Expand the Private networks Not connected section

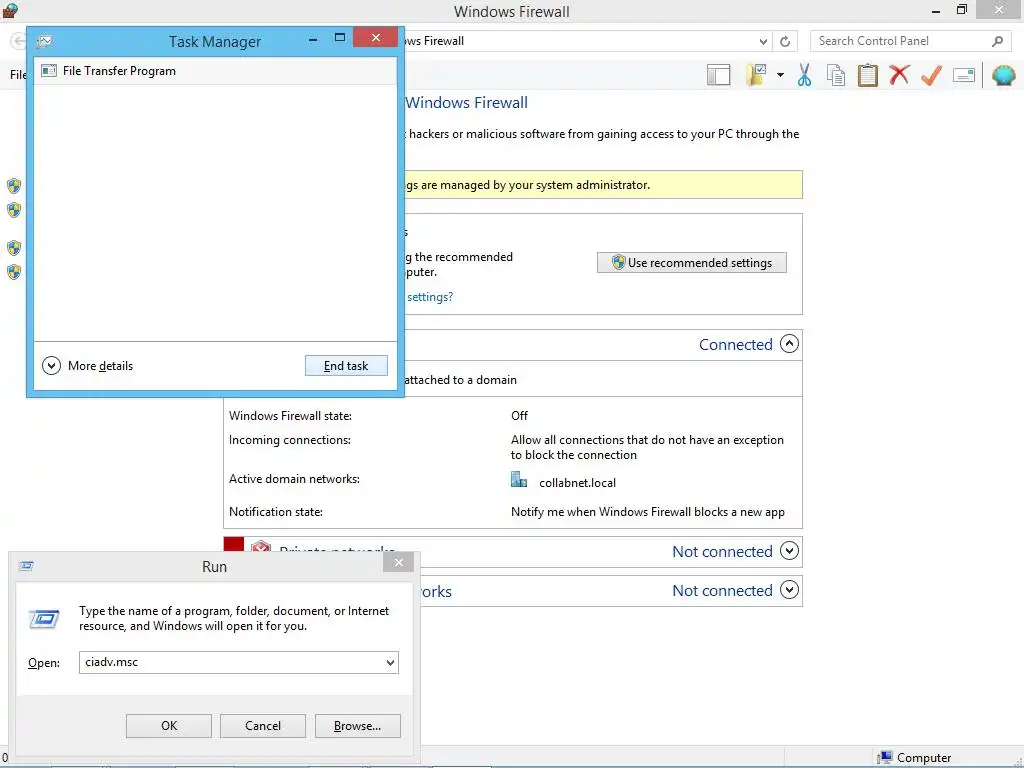pyautogui.click(x=790, y=551)
